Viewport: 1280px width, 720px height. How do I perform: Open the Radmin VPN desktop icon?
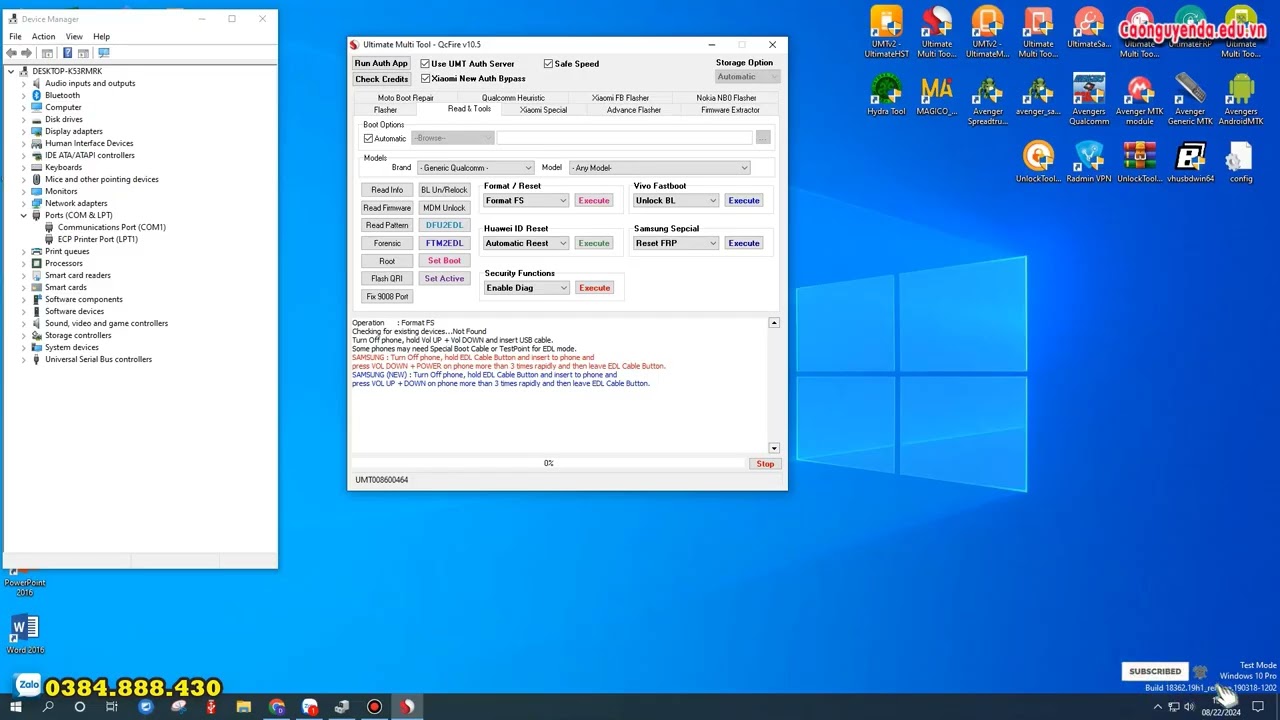1088,162
